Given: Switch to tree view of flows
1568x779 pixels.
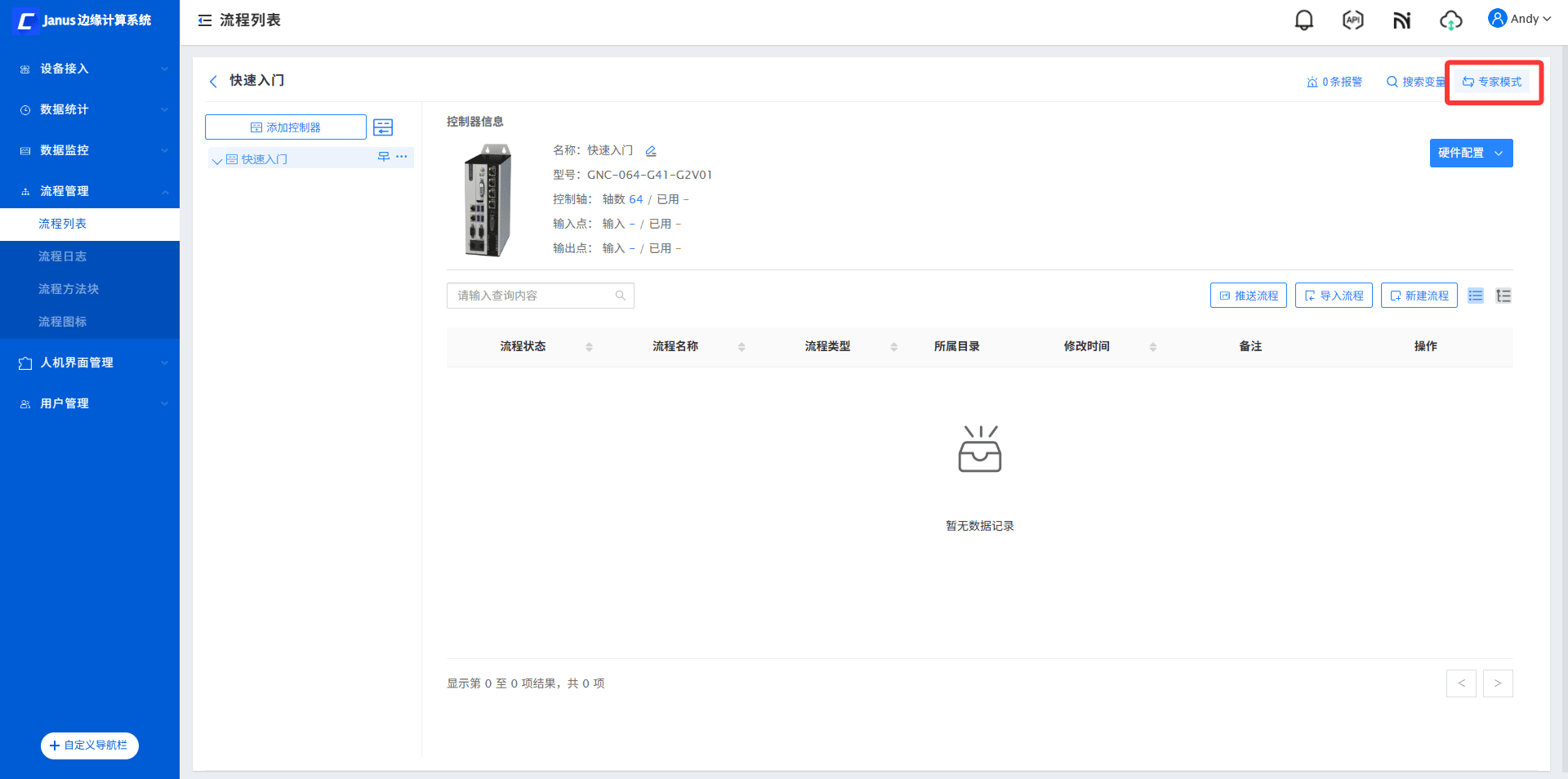Looking at the screenshot, I should 1503,296.
